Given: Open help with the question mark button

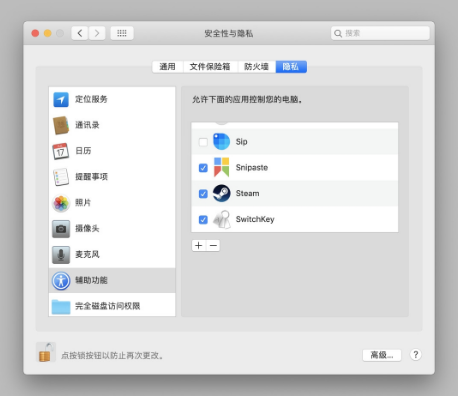Looking at the screenshot, I should (415, 355).
